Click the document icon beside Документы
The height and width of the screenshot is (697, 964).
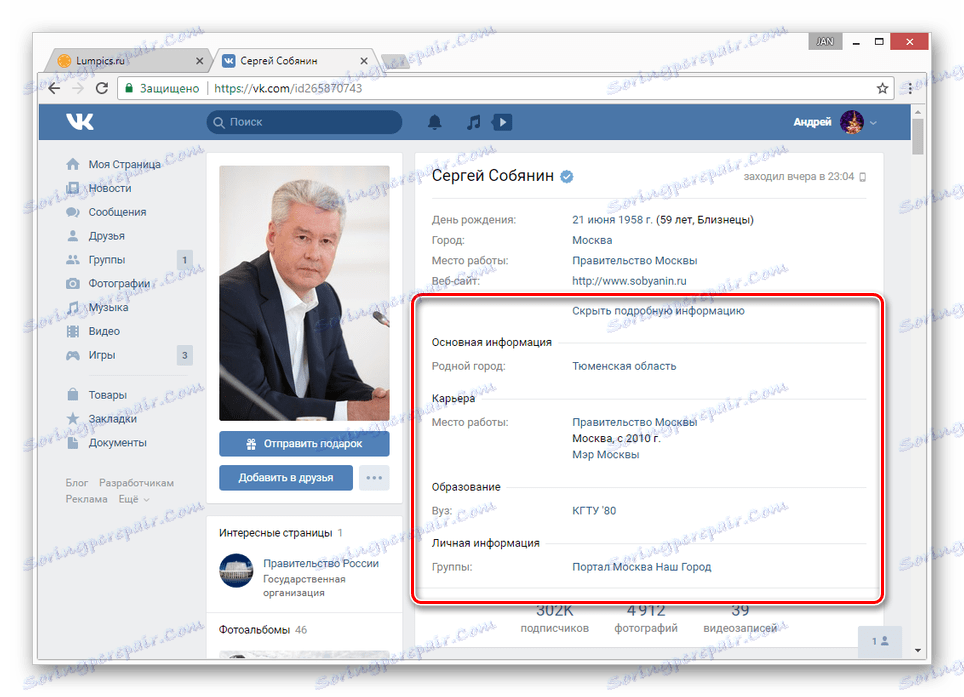point(73,443)
